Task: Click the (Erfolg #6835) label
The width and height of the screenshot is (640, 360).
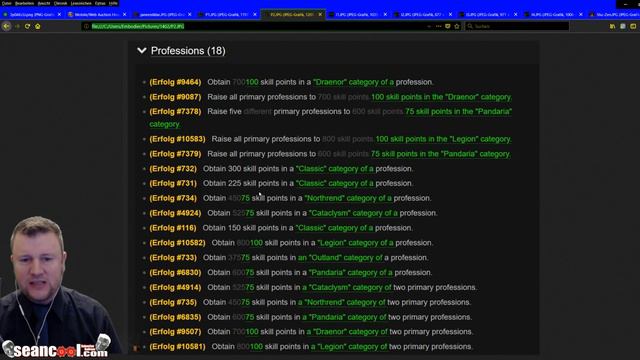Action: click(175, 317)
